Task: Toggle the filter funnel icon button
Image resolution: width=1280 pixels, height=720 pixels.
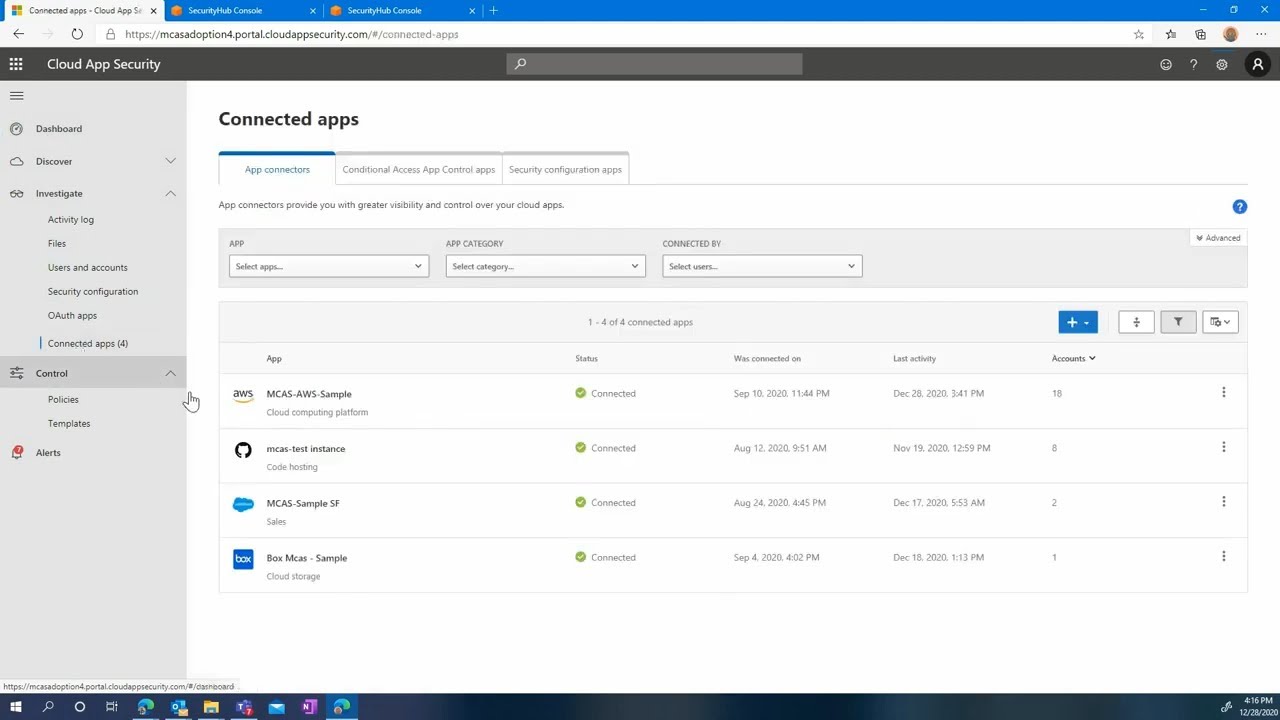Action: coord(1178,322)
